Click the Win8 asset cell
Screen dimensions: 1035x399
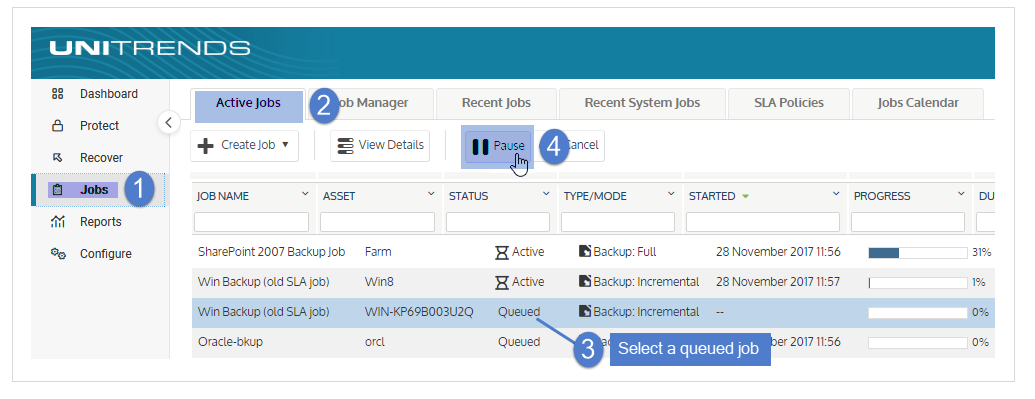pos(380,281)
